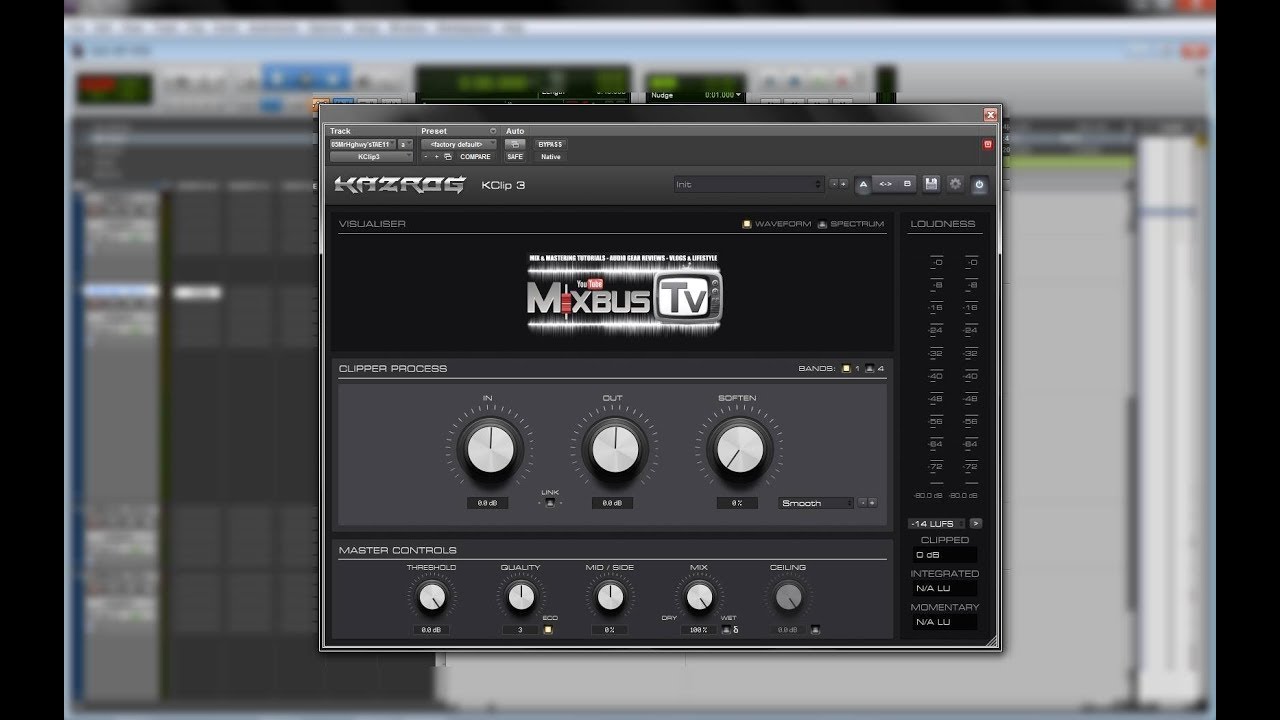
Task: Edit the IN value field showing 0.0 dB
Action: 488,503
